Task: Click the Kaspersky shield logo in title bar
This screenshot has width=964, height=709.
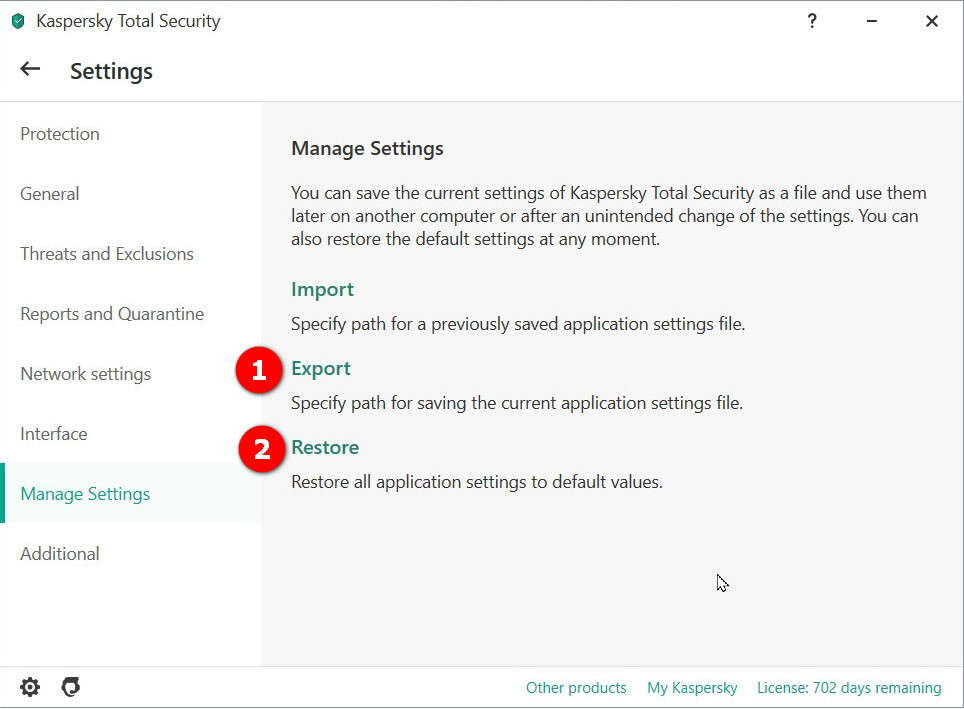Action: tap(18, 21)
